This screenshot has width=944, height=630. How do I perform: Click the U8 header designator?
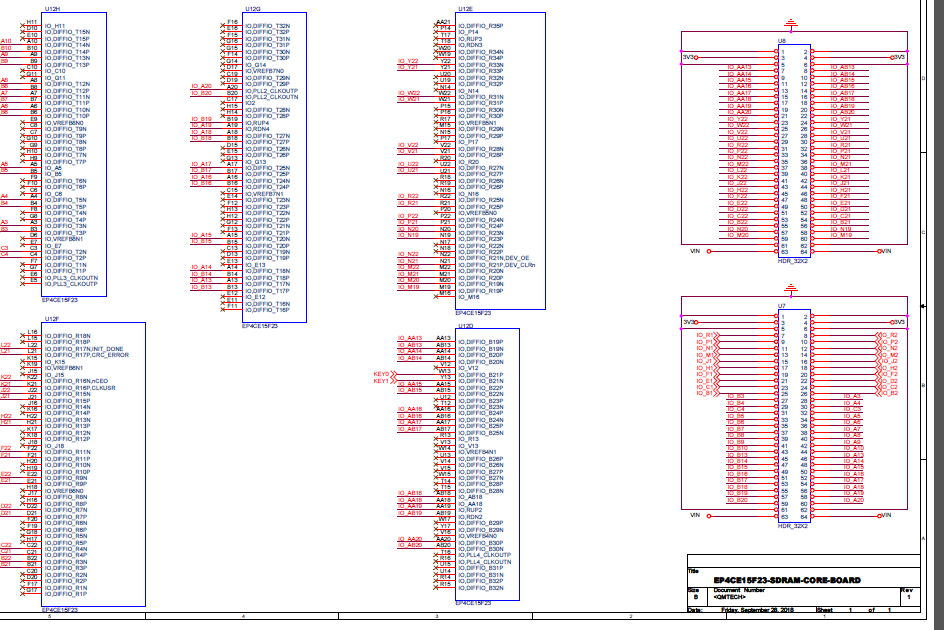pos(781,41)
